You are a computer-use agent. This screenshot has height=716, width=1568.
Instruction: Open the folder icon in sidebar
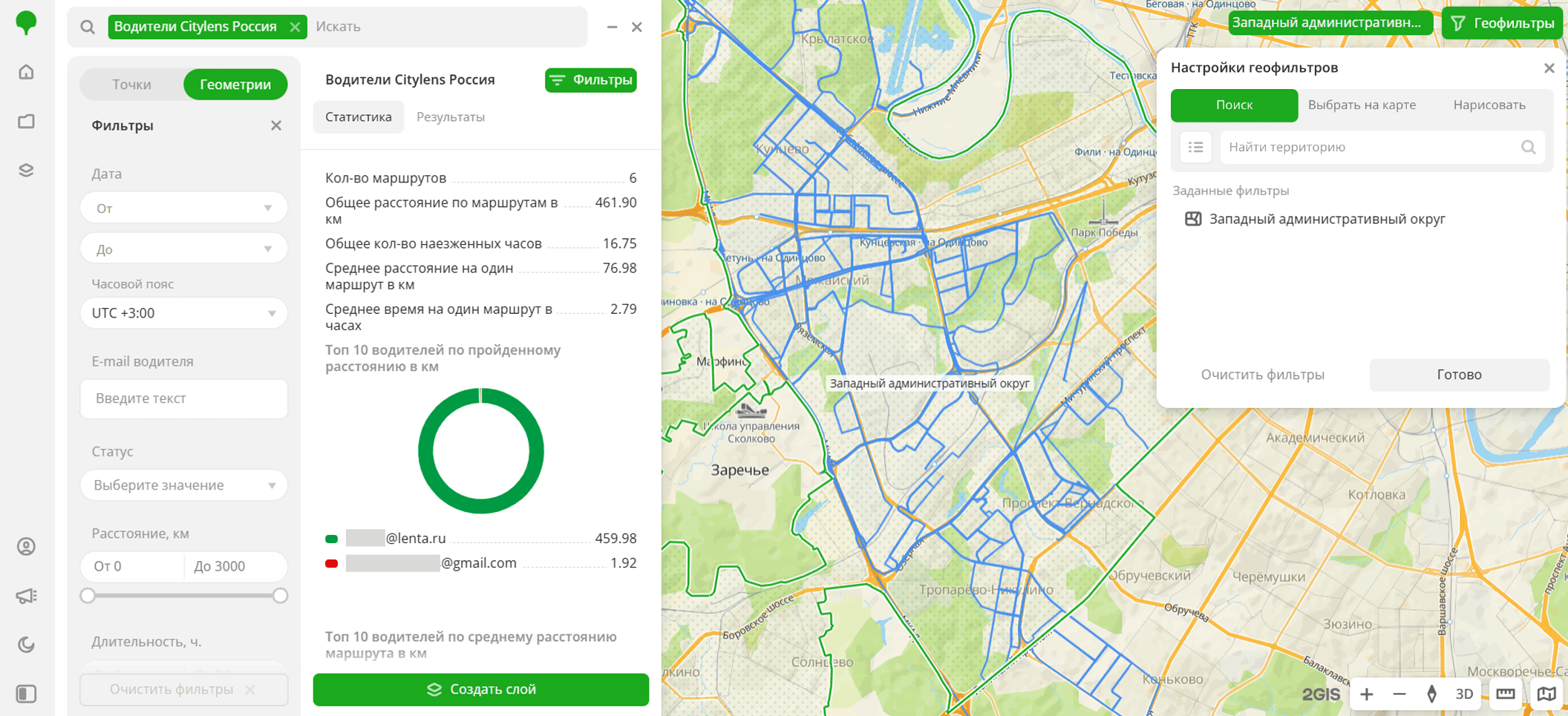coord(27,121)
